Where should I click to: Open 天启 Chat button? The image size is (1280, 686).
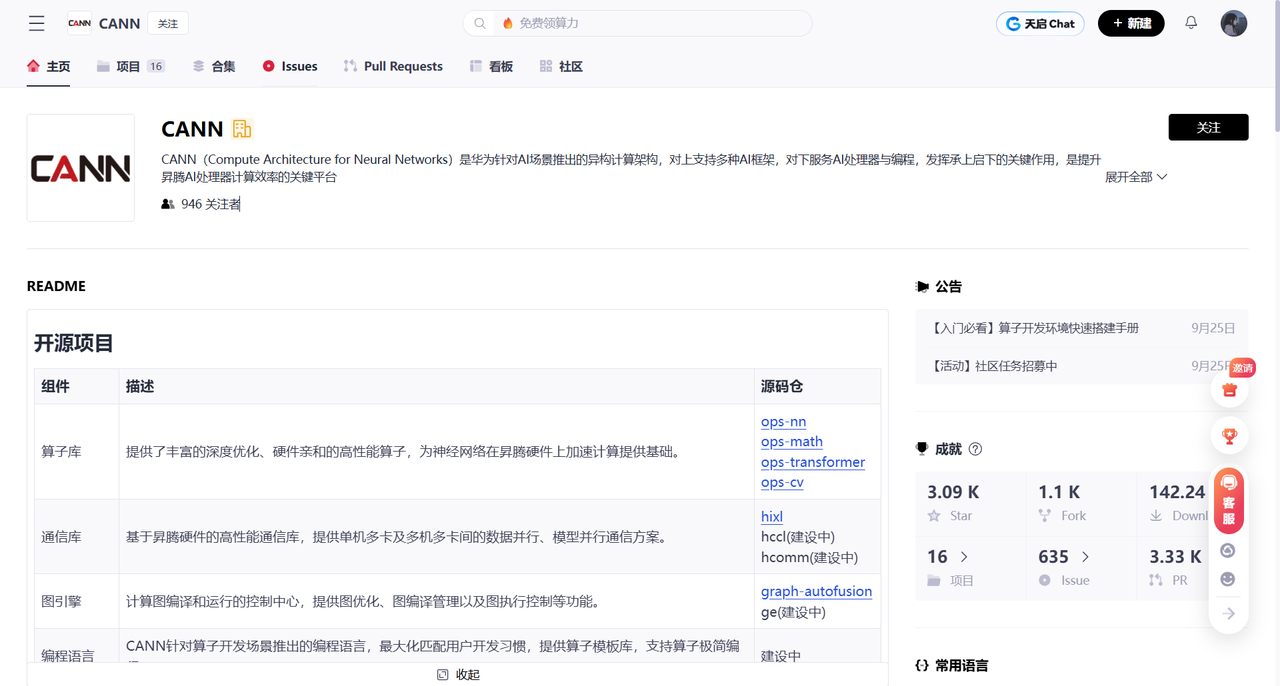tap(1040, 23)
